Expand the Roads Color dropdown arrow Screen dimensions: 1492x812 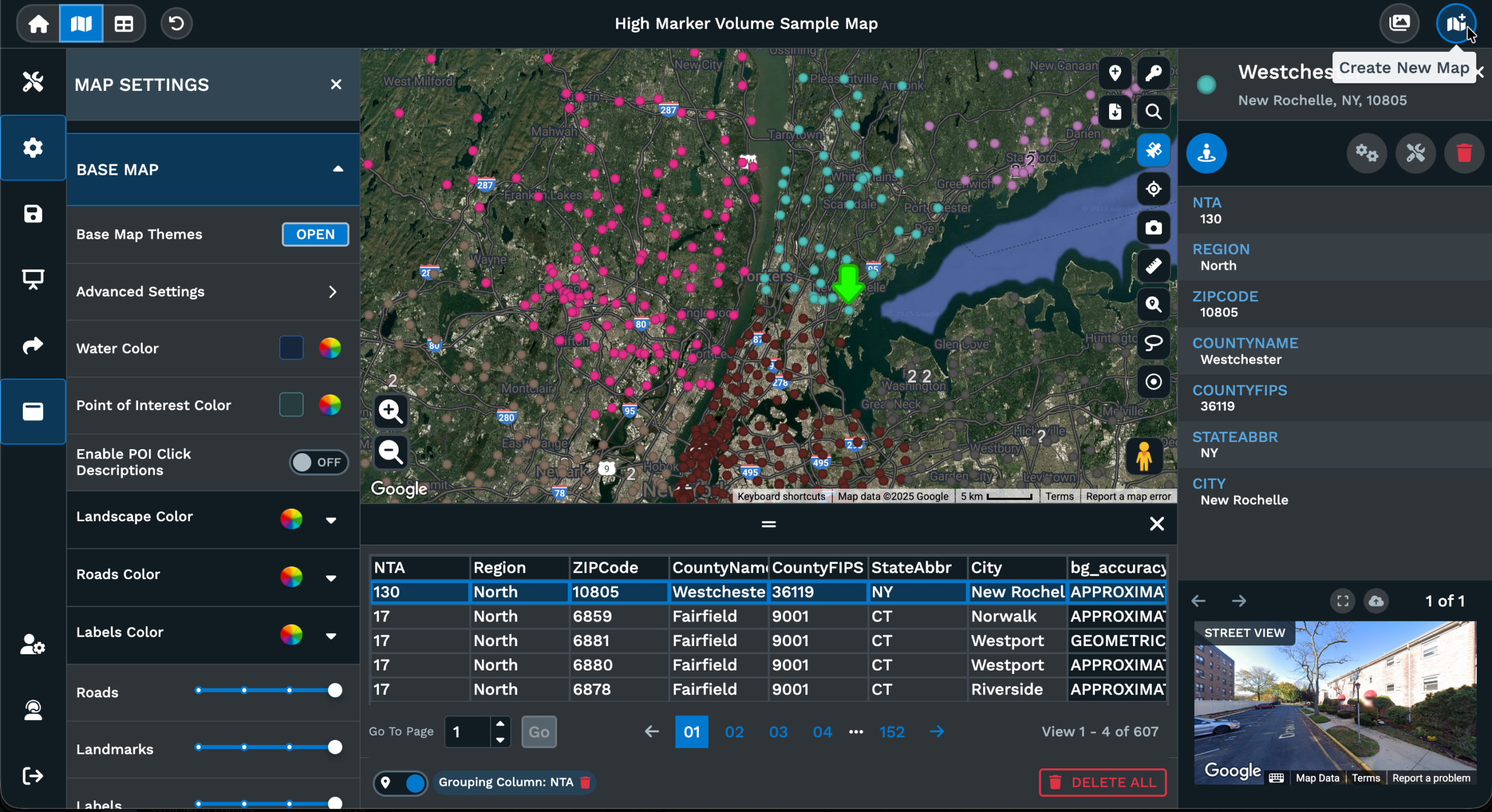(x=331, y=578)
